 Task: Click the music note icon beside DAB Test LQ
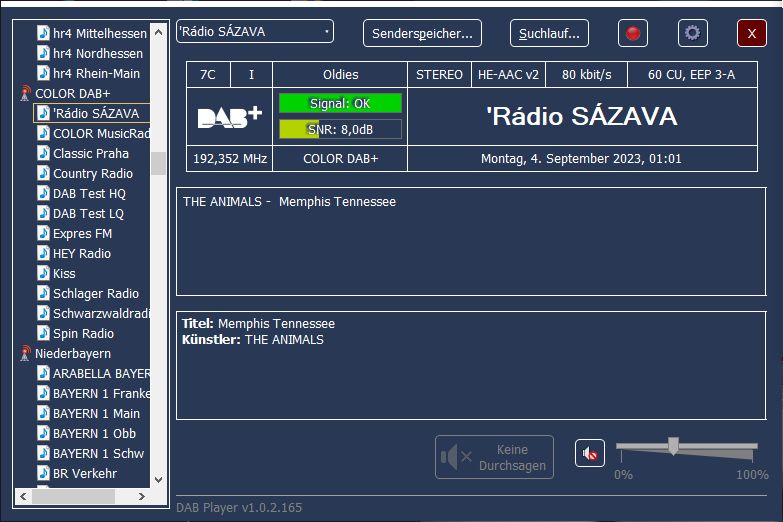(43, 213)
